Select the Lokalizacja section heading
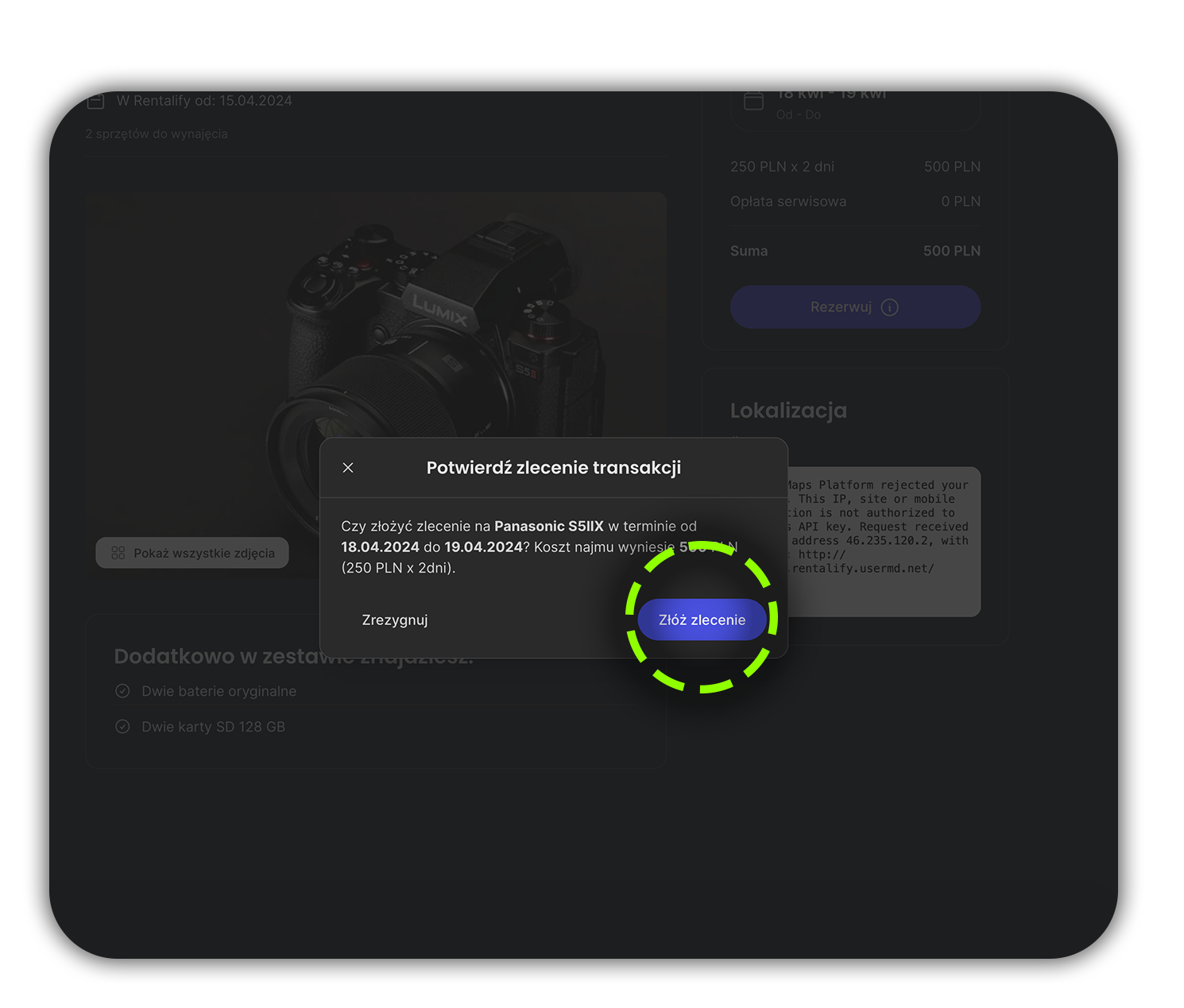This screenshot has height=1008, width=1184. tap(788, 411)
